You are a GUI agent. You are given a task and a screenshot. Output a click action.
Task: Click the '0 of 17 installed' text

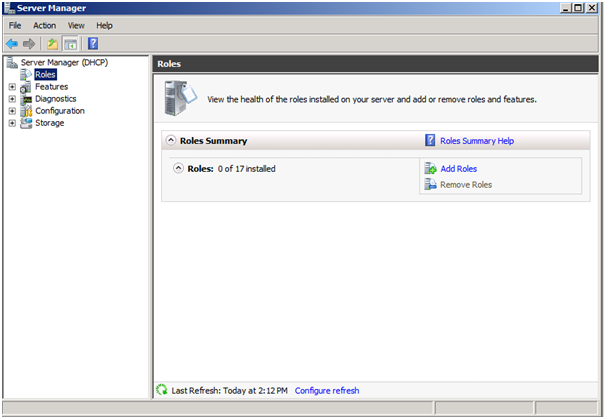click(247, 169)
